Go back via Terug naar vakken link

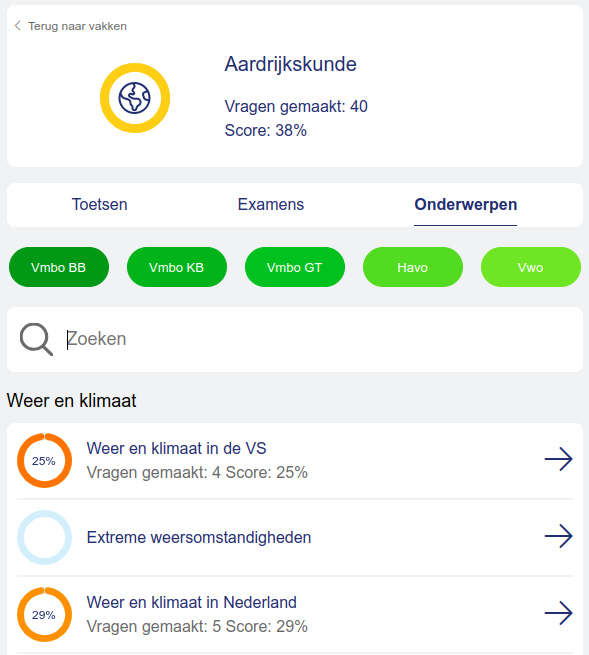(x=77, y=26)
